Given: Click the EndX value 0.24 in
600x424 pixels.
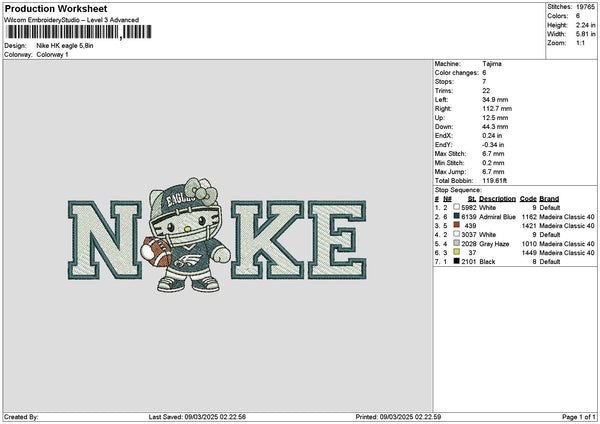Looking at the screenshot, I should 492,136.
